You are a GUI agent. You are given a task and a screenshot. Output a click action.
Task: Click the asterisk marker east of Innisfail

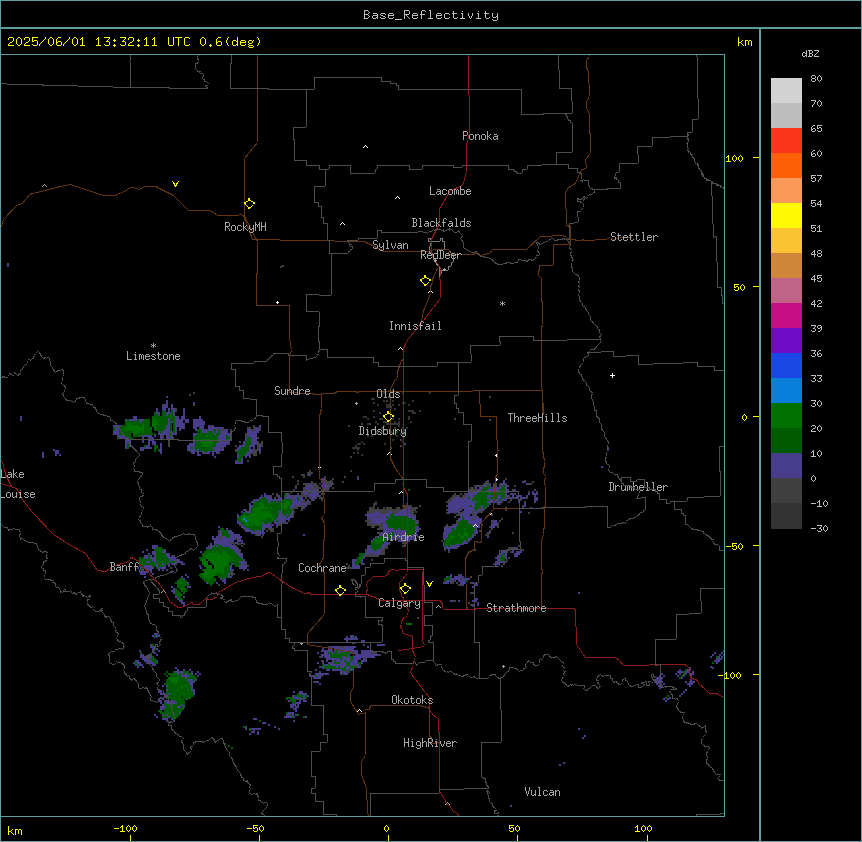point(502,303)
